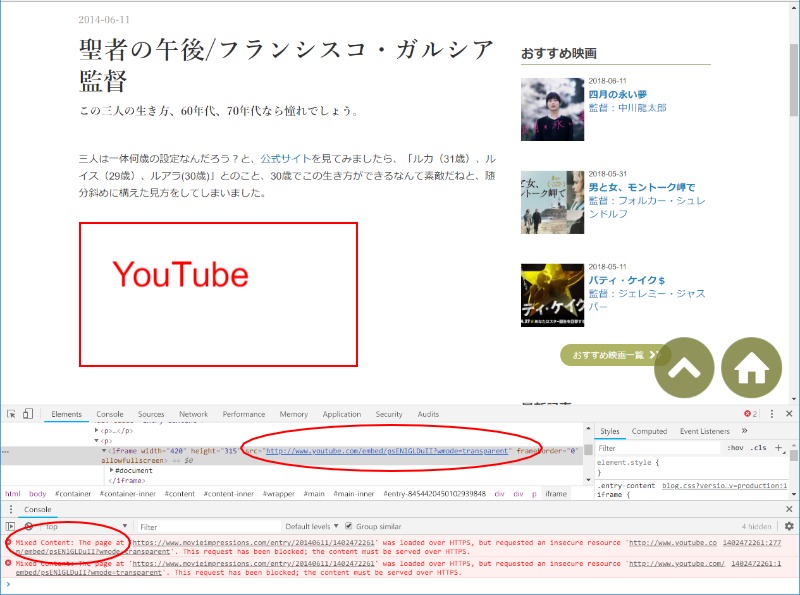Open the パティ・ケイク$ movie link

click(626, 280)
